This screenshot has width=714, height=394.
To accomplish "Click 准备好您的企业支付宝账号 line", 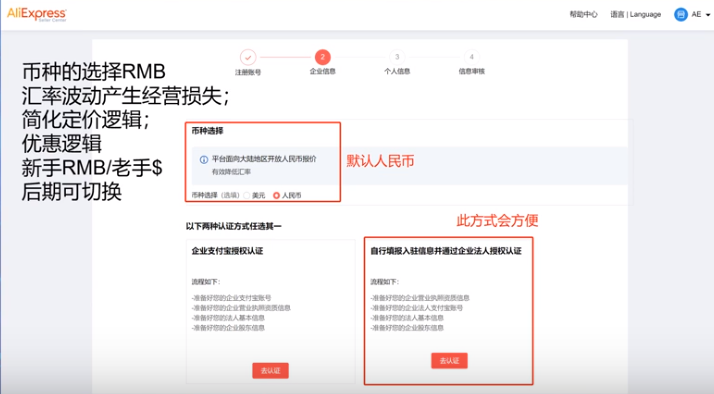I will (231, 298).
